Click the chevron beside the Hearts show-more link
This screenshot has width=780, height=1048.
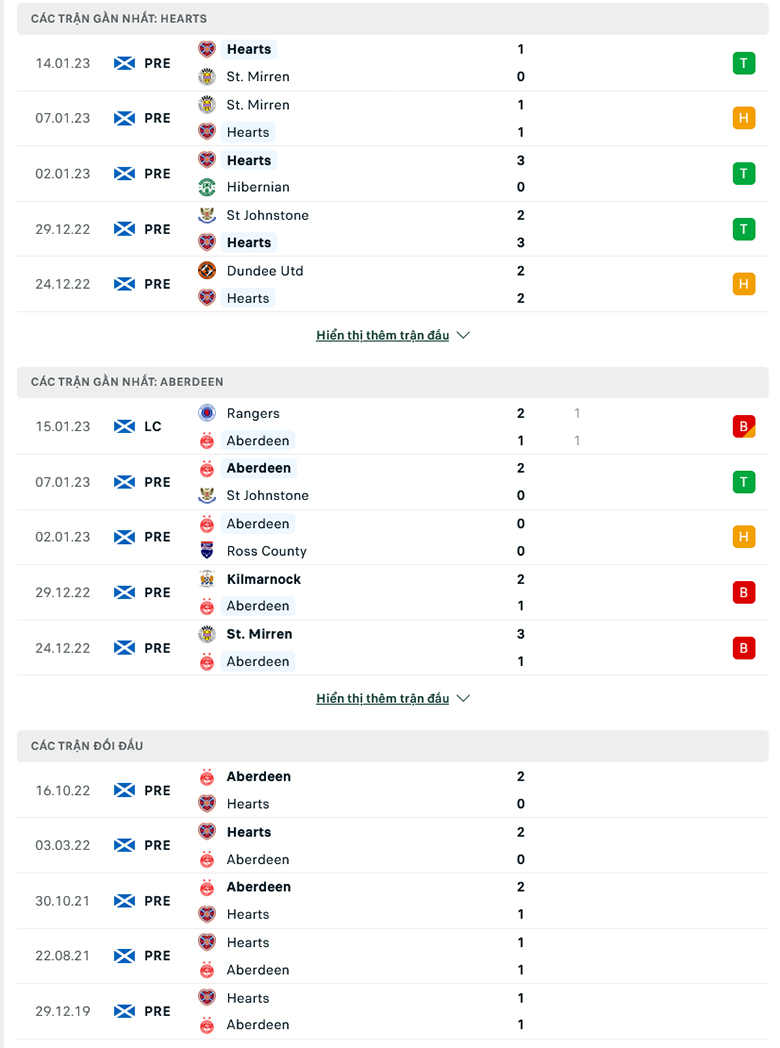coord(462,335)
